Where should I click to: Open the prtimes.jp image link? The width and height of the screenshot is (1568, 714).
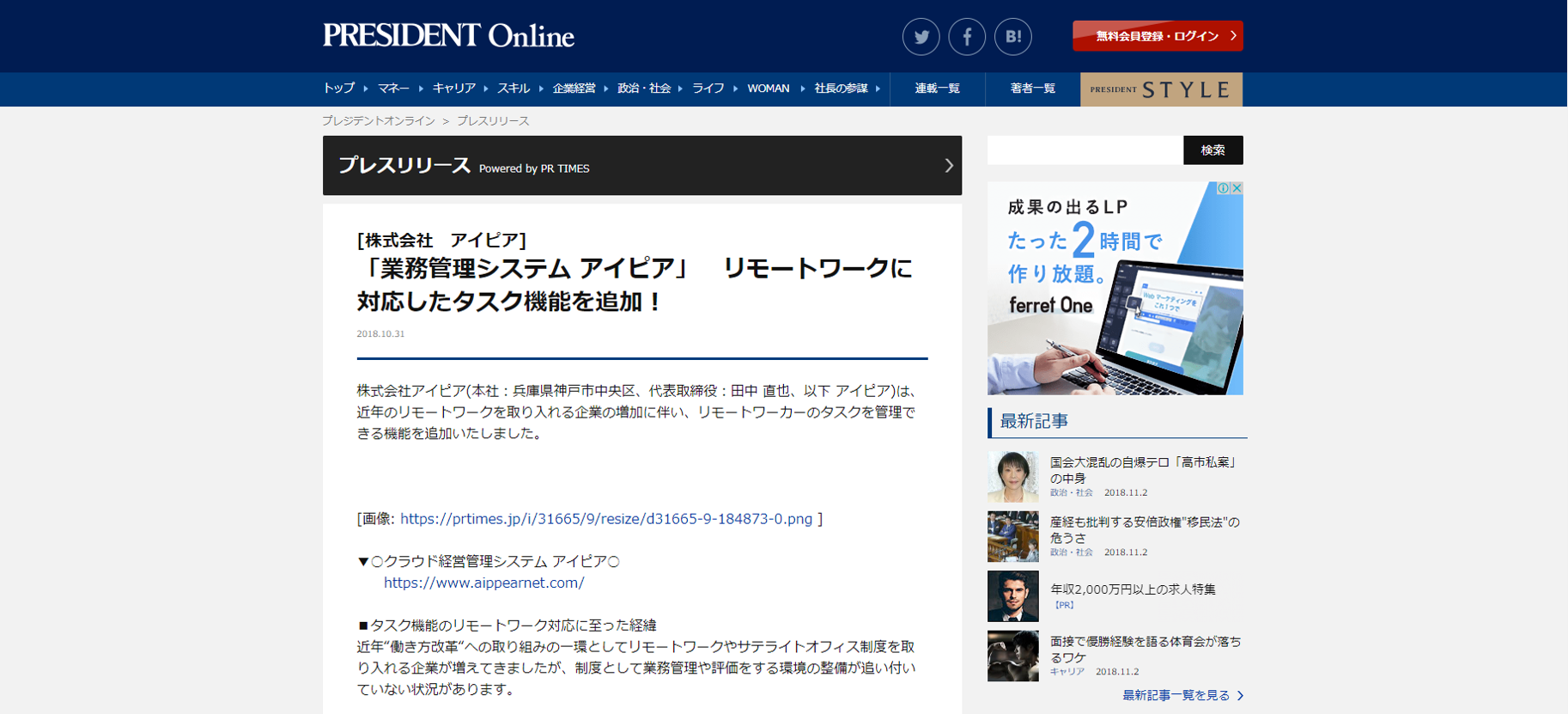pos(606,519)
